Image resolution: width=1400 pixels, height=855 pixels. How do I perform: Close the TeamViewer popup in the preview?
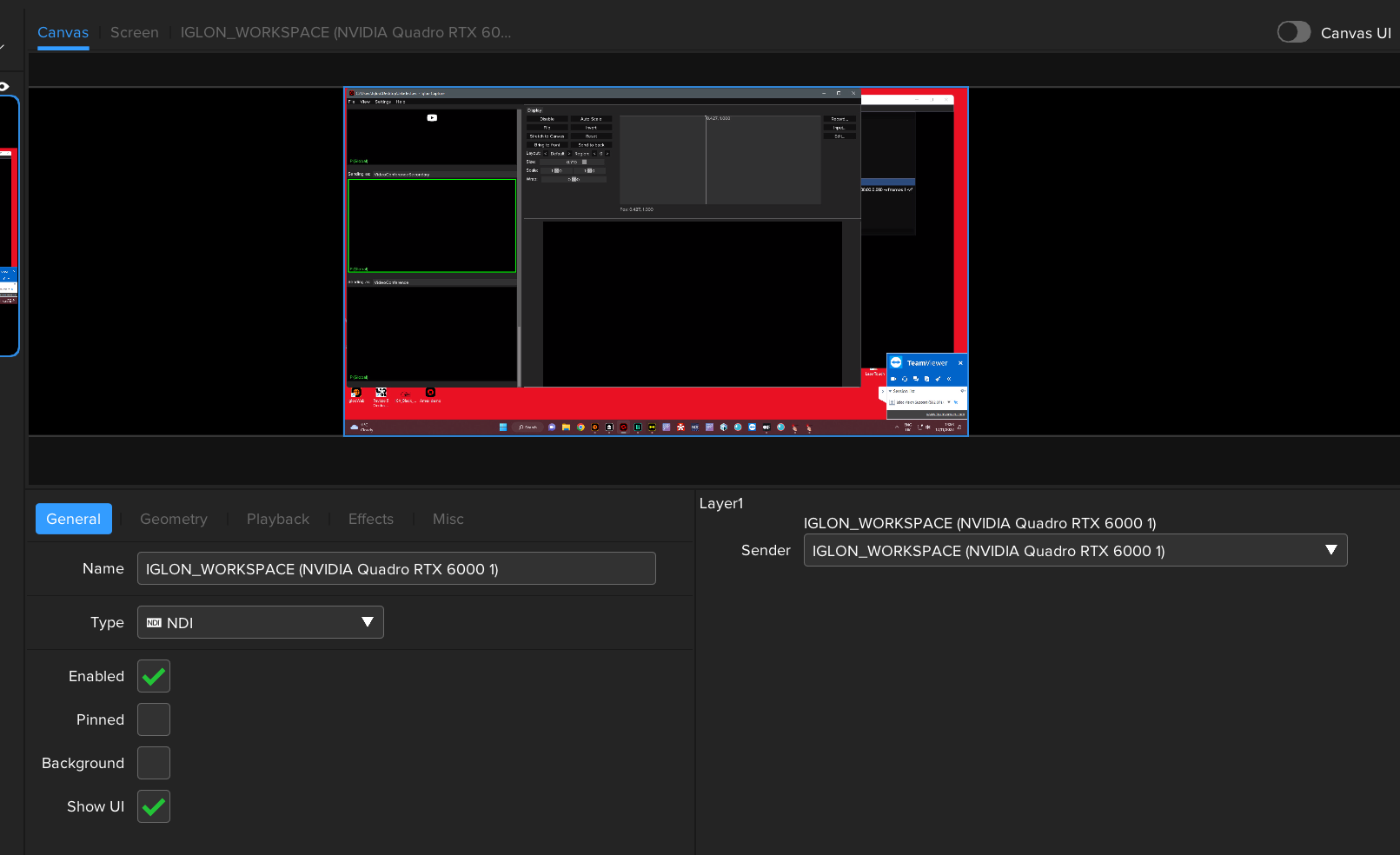point(960,363)
